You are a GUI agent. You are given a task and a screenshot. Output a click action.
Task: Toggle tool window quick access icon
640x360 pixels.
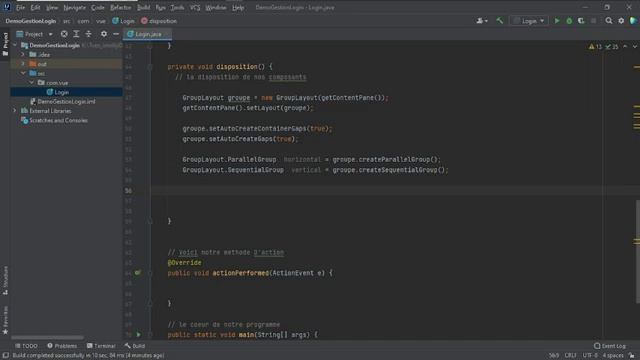click(x=5, y=356)
